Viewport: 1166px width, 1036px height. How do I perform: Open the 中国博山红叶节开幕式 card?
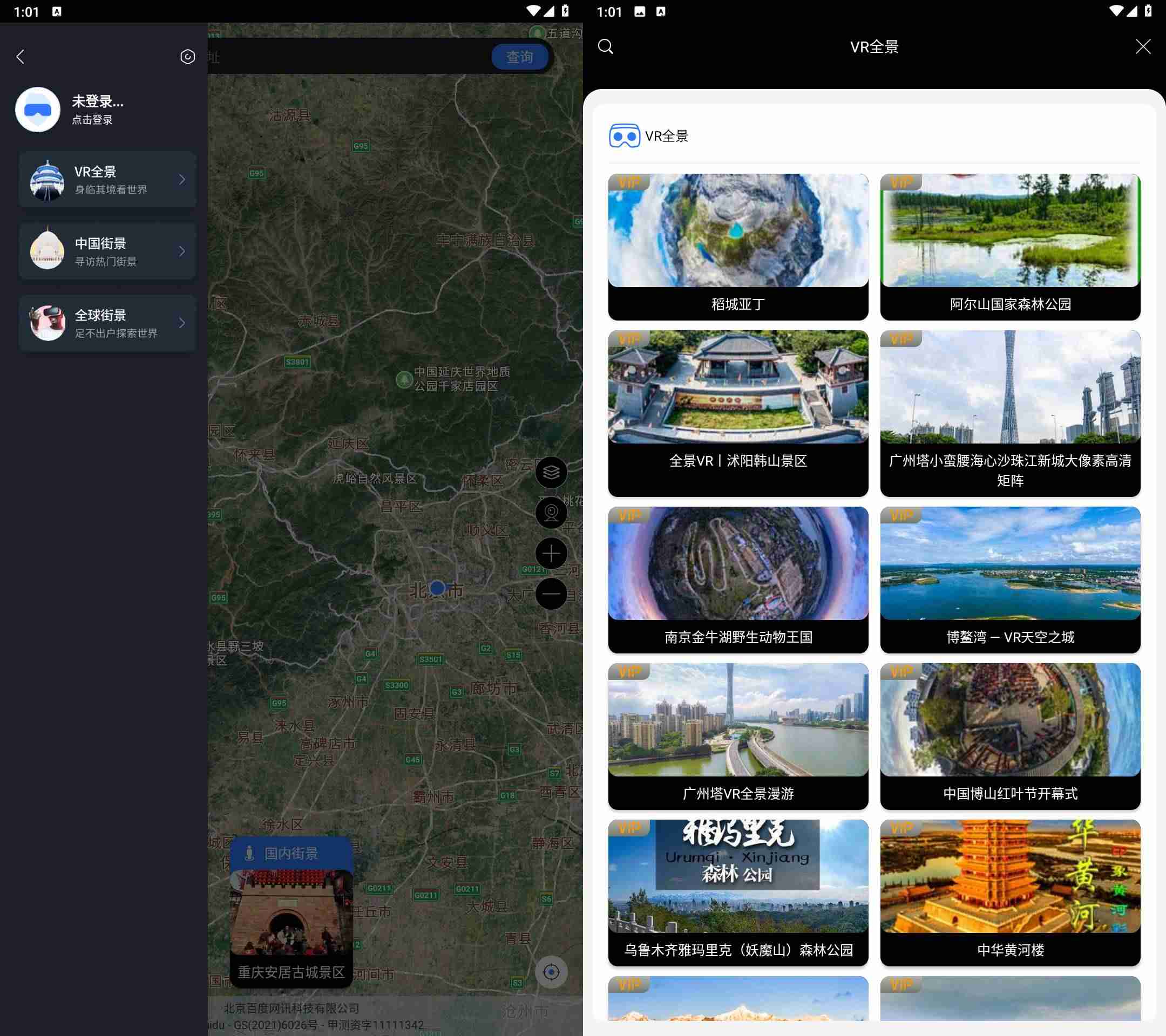1011,736
